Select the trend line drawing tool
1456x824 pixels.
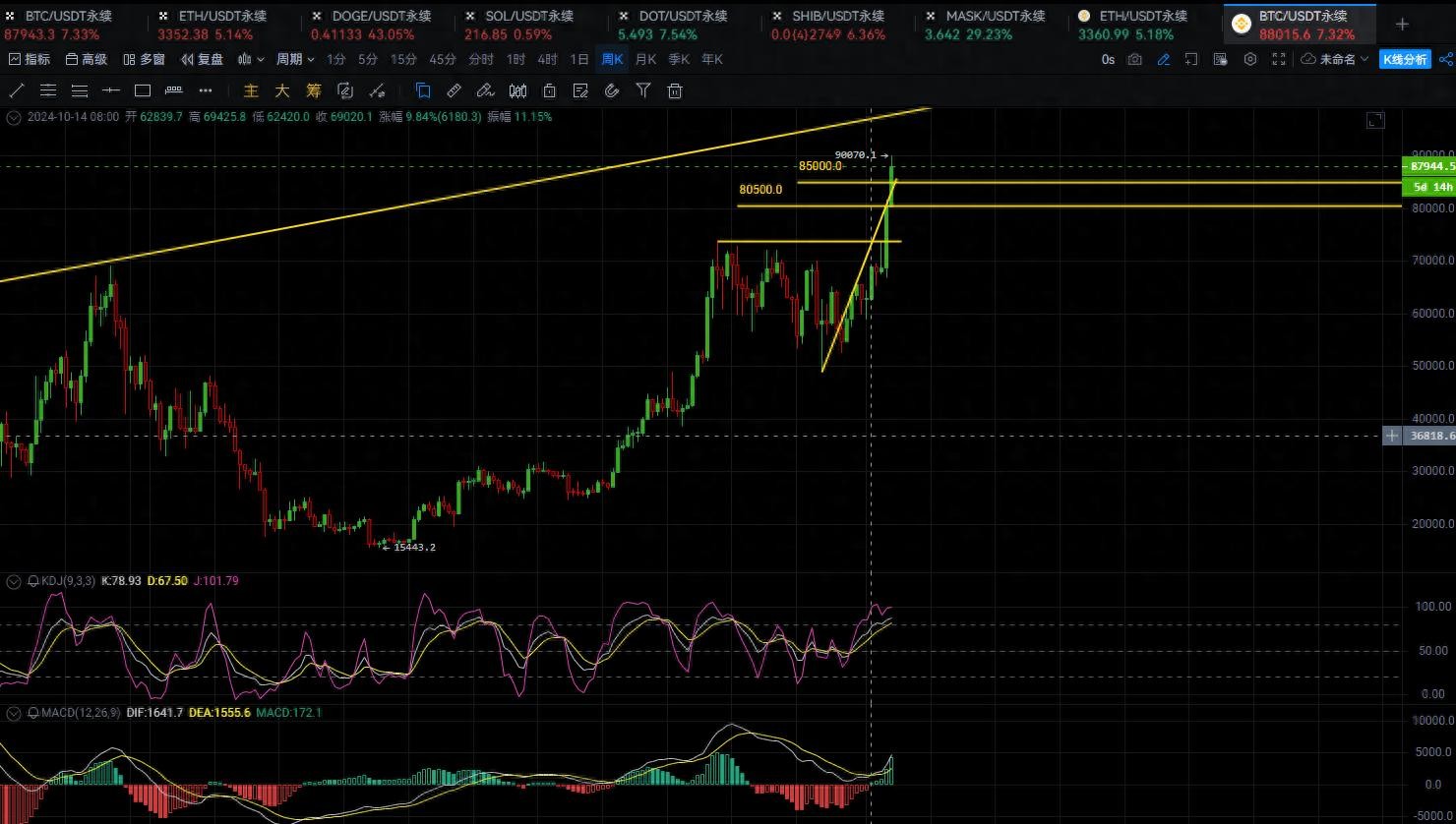tap(17, 91)
